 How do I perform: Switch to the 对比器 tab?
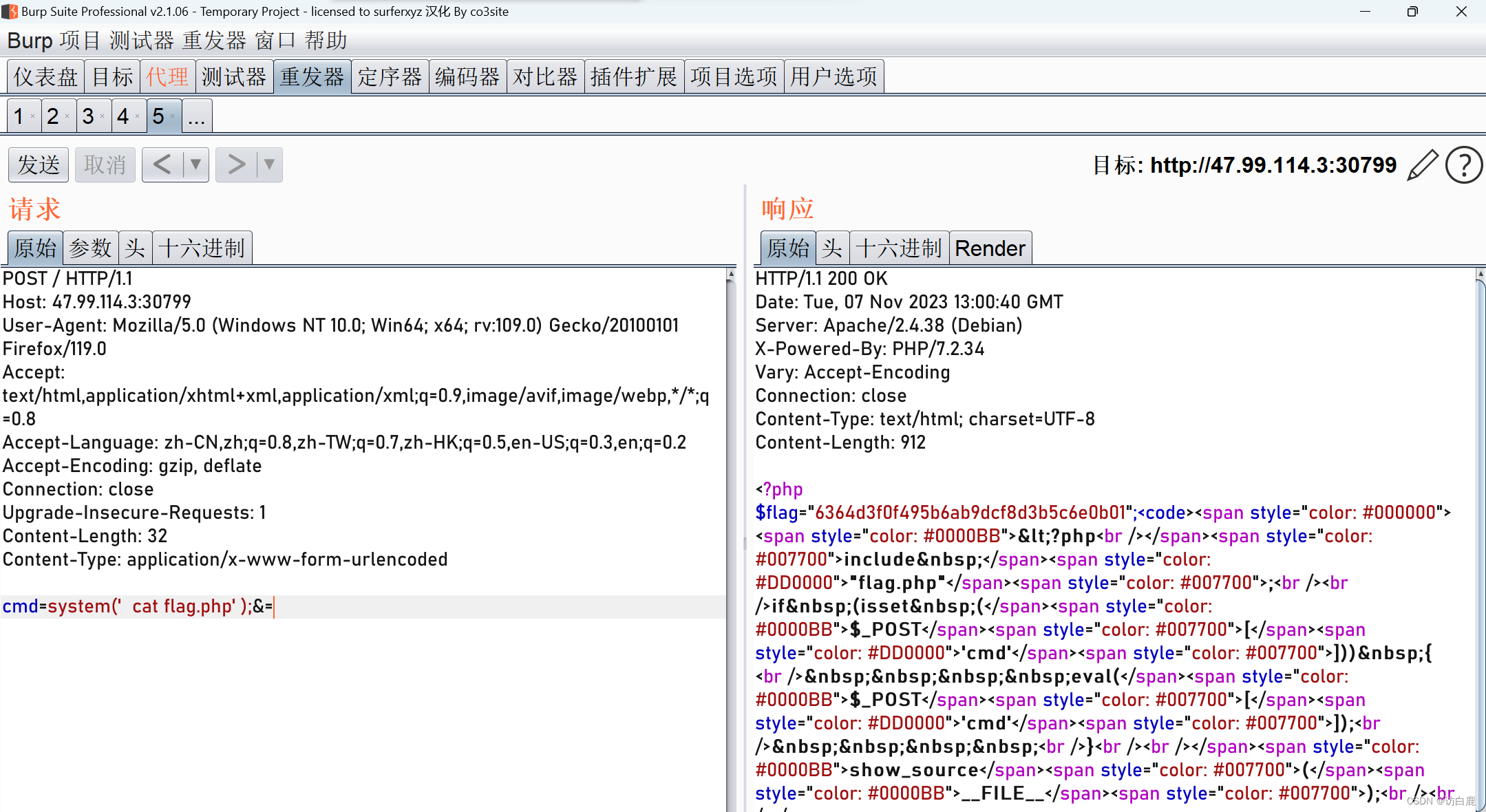tap(545, 76)
